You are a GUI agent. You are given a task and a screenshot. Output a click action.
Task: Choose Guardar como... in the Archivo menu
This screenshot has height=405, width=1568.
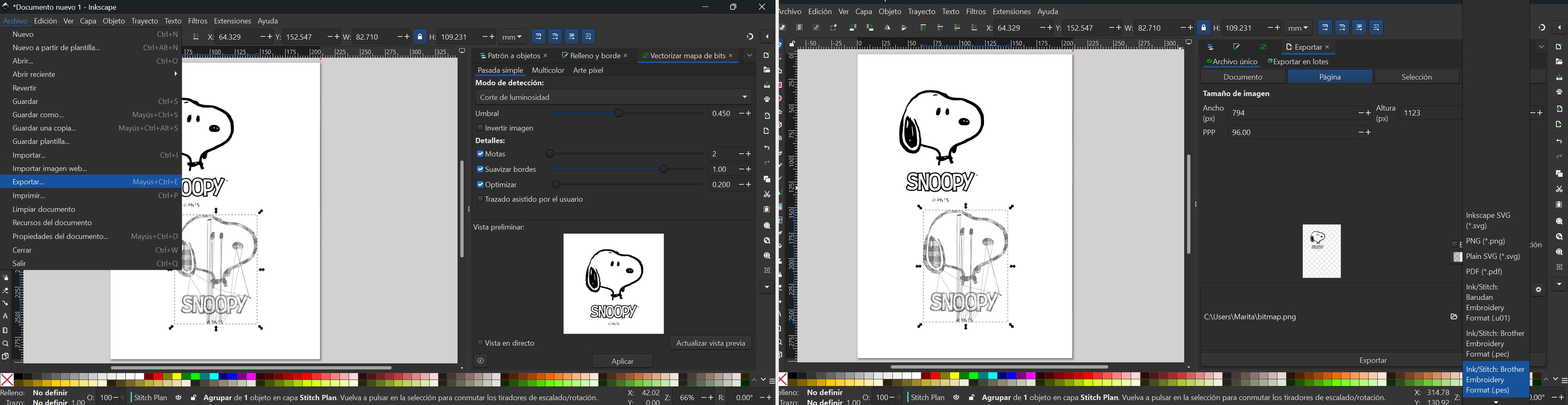pos(91,115)
